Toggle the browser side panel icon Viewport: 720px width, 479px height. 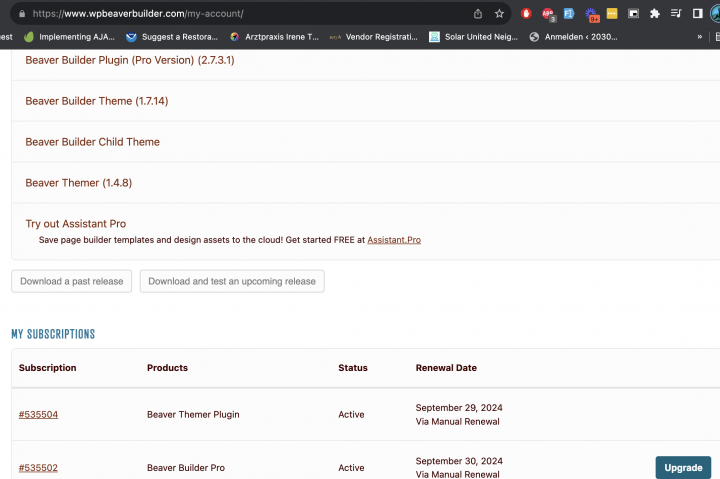tap(698, 14)
